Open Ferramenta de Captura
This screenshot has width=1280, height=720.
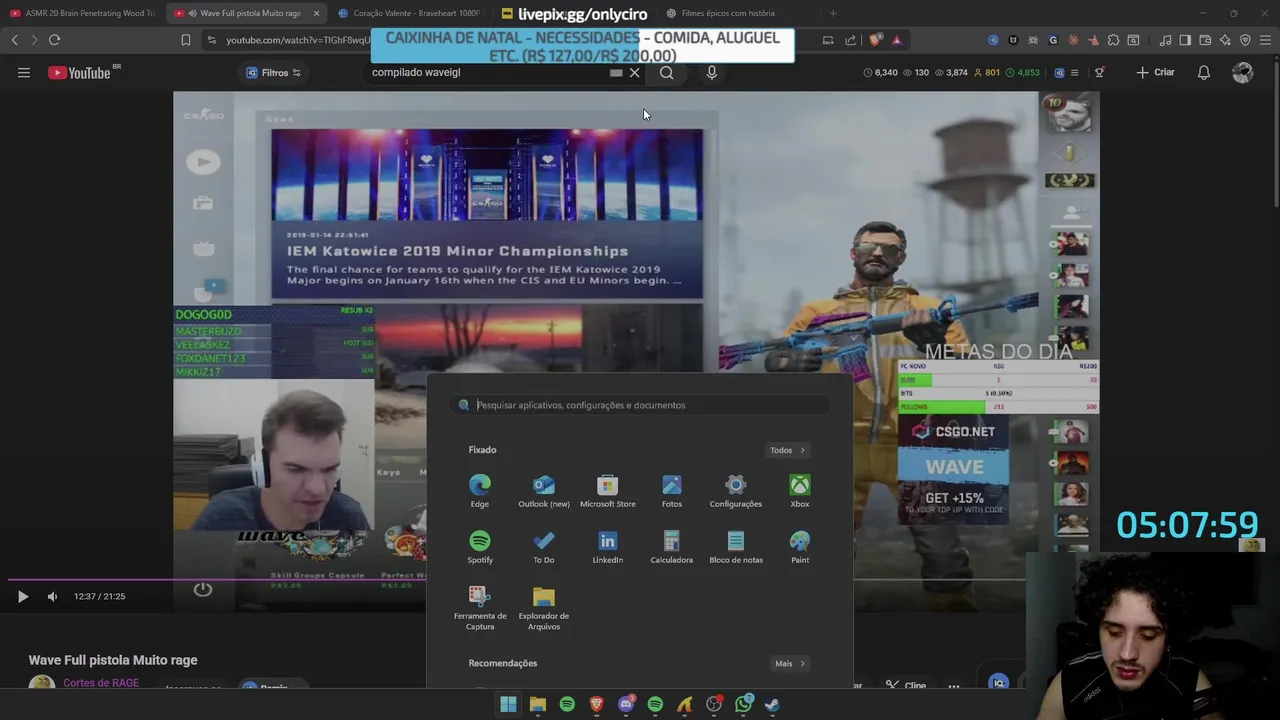pos(480,608)
